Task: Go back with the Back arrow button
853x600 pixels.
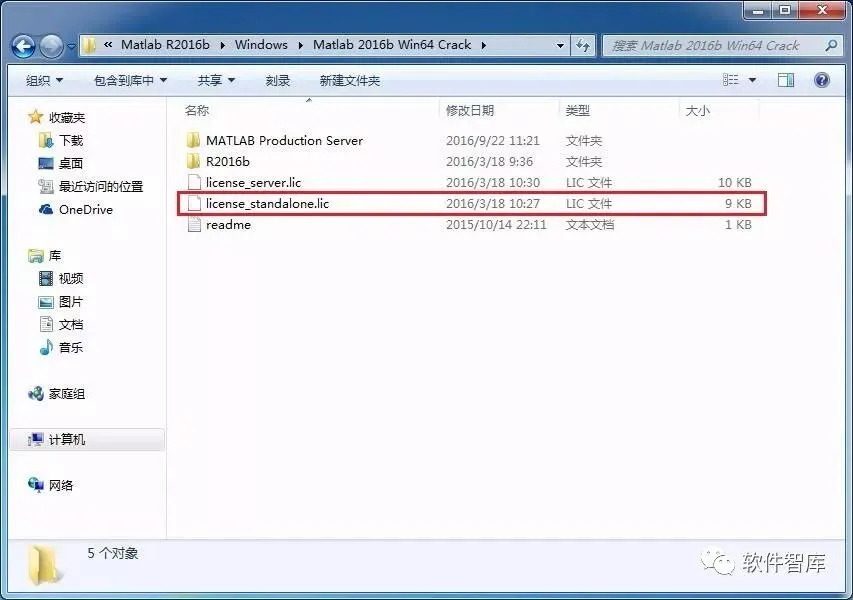Action: click(23, 46)
